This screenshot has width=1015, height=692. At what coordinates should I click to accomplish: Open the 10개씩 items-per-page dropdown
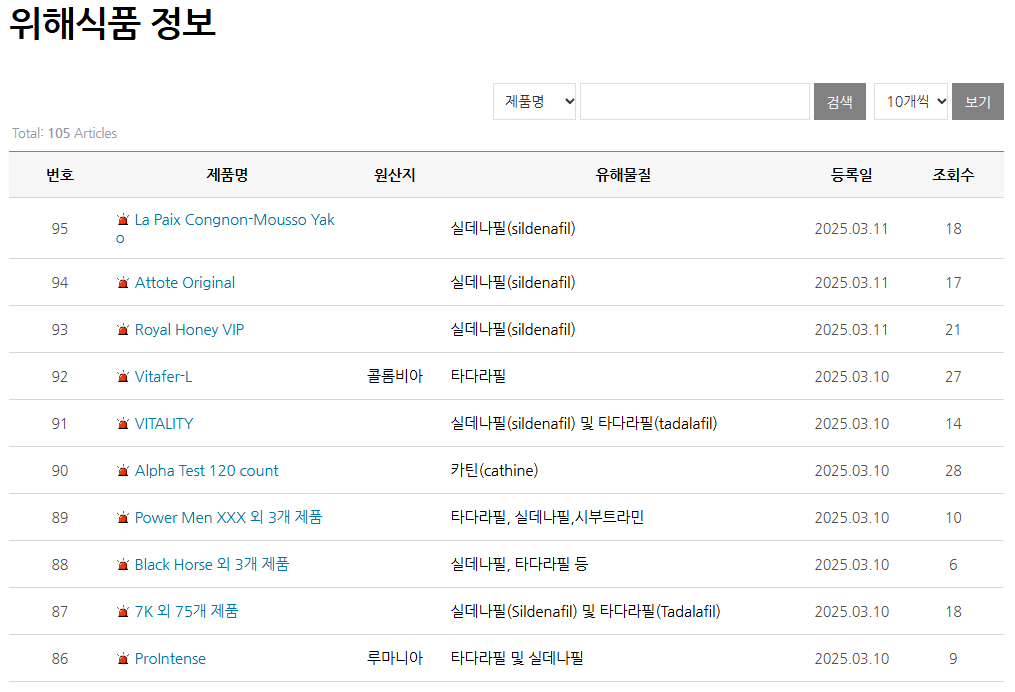(911, 102)
